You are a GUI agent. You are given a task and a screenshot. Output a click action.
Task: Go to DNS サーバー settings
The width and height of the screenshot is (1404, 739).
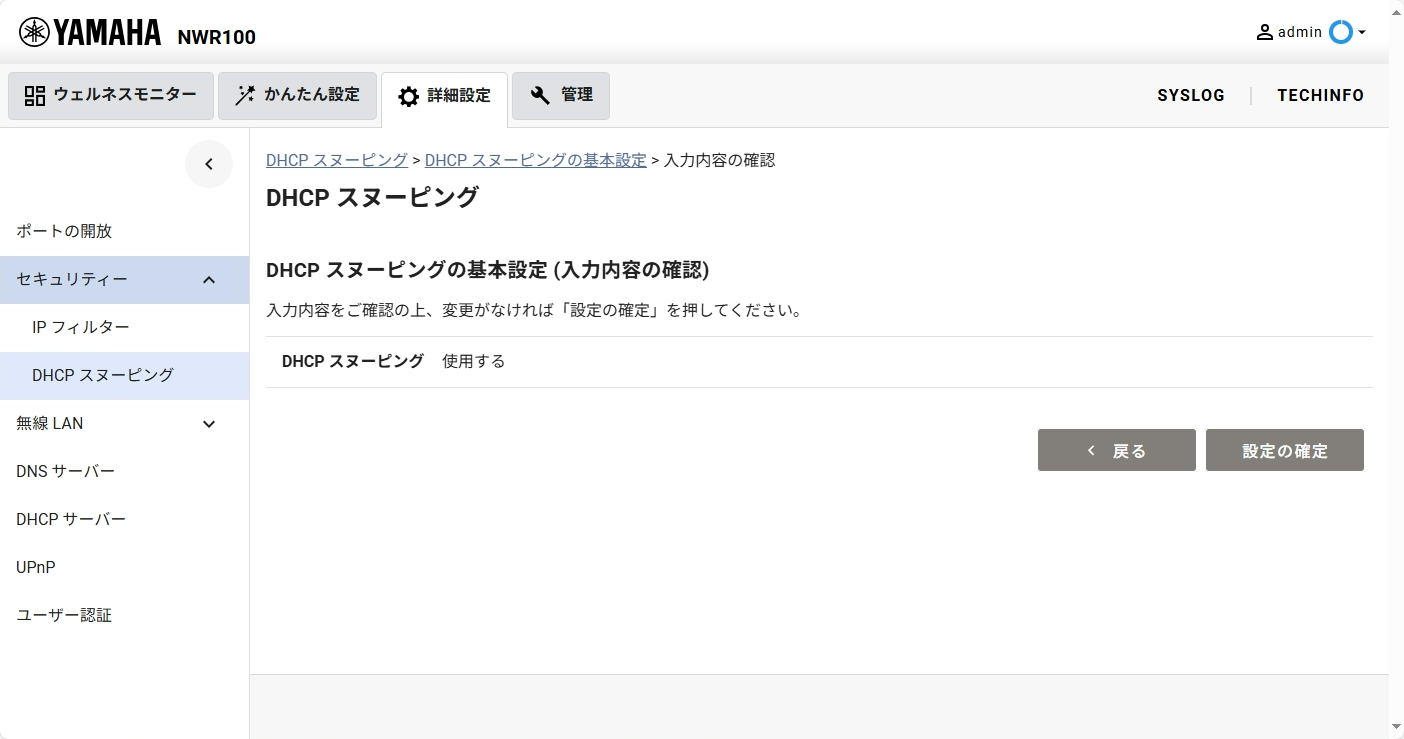point(66,471)
